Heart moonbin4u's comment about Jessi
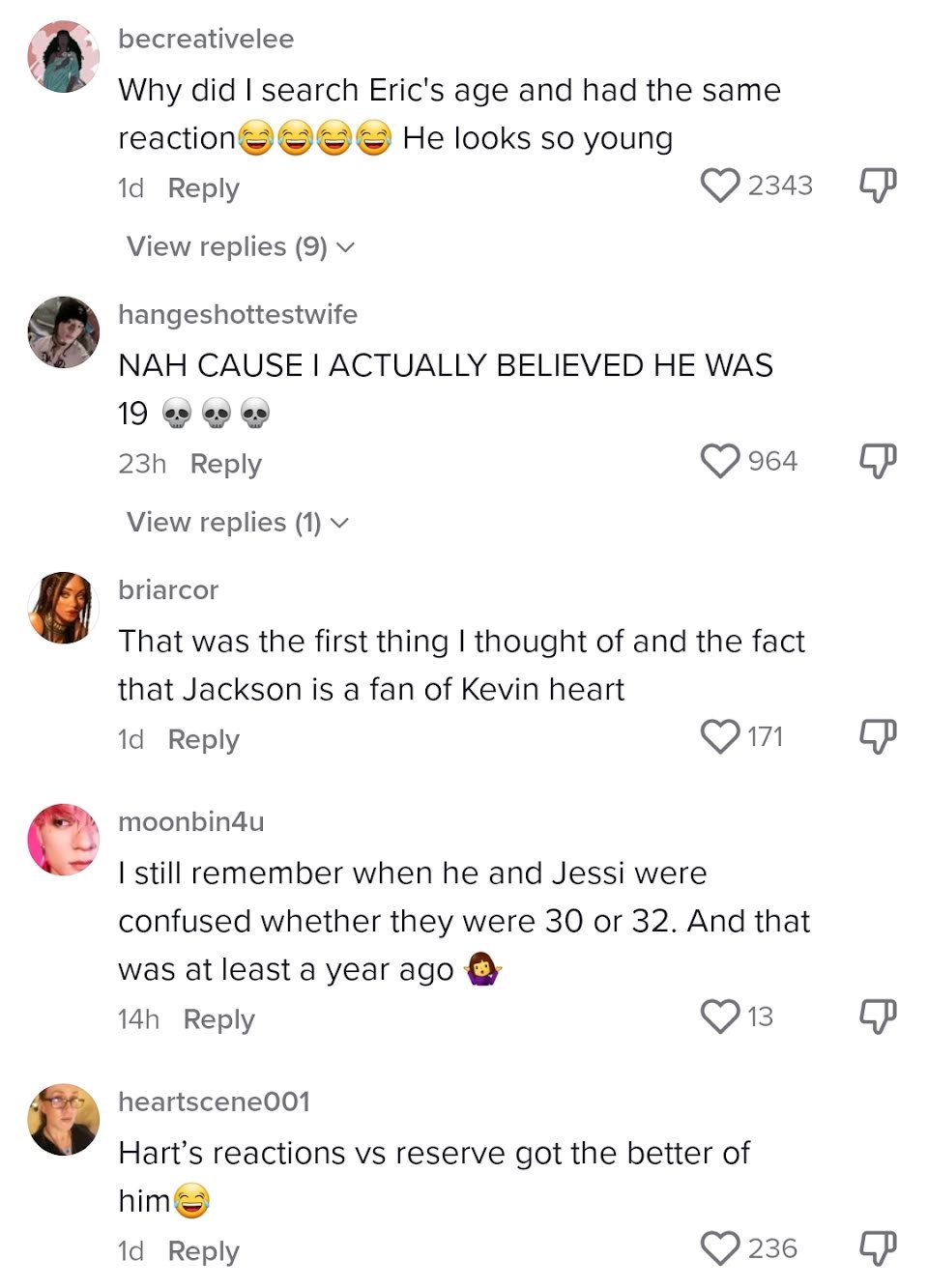The image size is (928, 1288). pos(719,1016)
